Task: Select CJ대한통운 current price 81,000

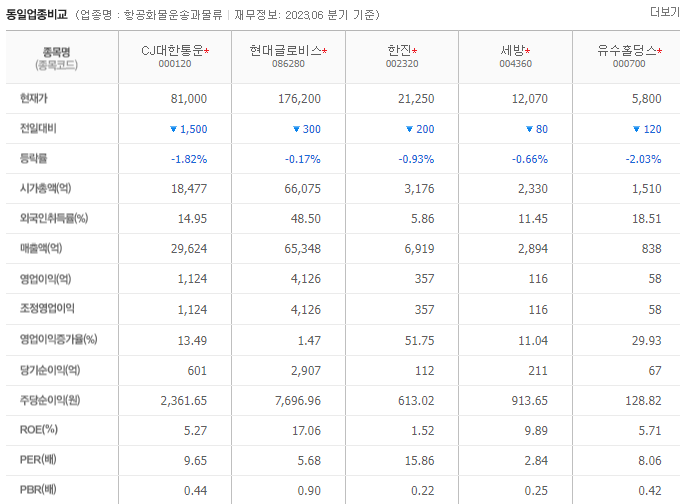Action: [x=189, y=99]
